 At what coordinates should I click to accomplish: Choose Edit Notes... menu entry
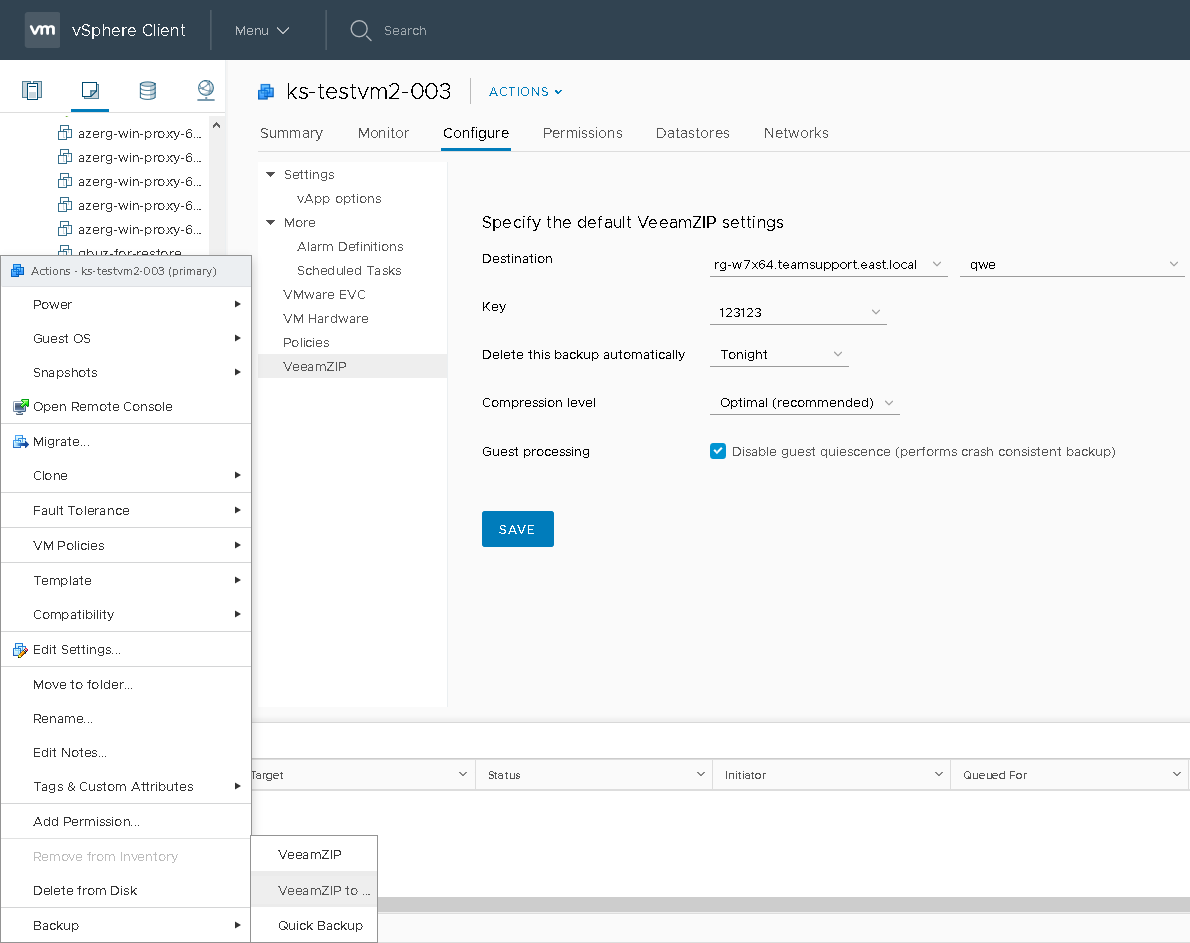coord(126,753)
